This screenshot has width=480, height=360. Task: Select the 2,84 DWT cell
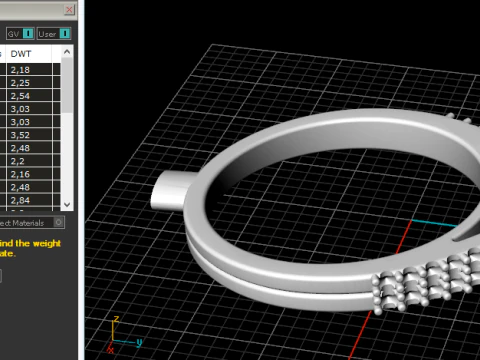pos(29,200)
